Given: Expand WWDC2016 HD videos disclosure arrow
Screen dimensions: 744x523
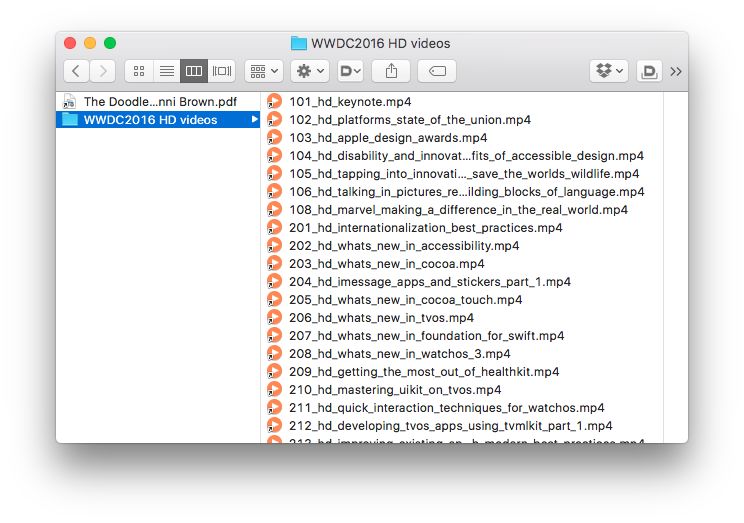Looking at the screenshot, I should tap(254, 120).
